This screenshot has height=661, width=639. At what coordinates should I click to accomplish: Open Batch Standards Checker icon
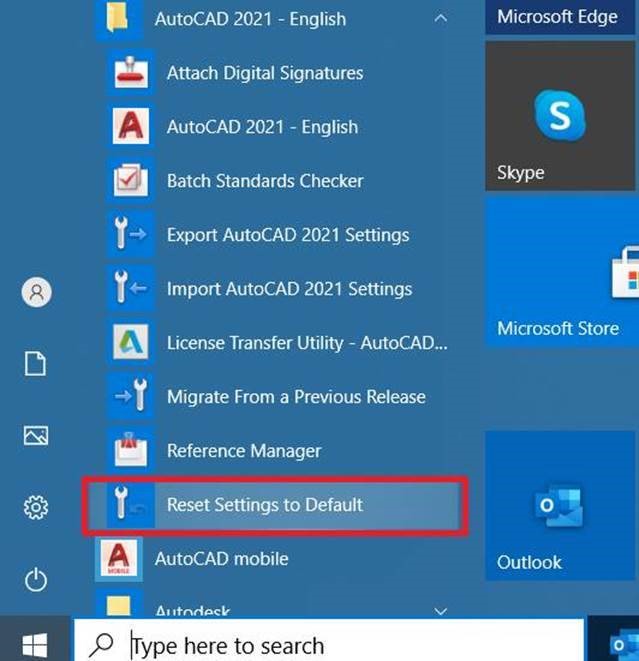tap(129, 181)
